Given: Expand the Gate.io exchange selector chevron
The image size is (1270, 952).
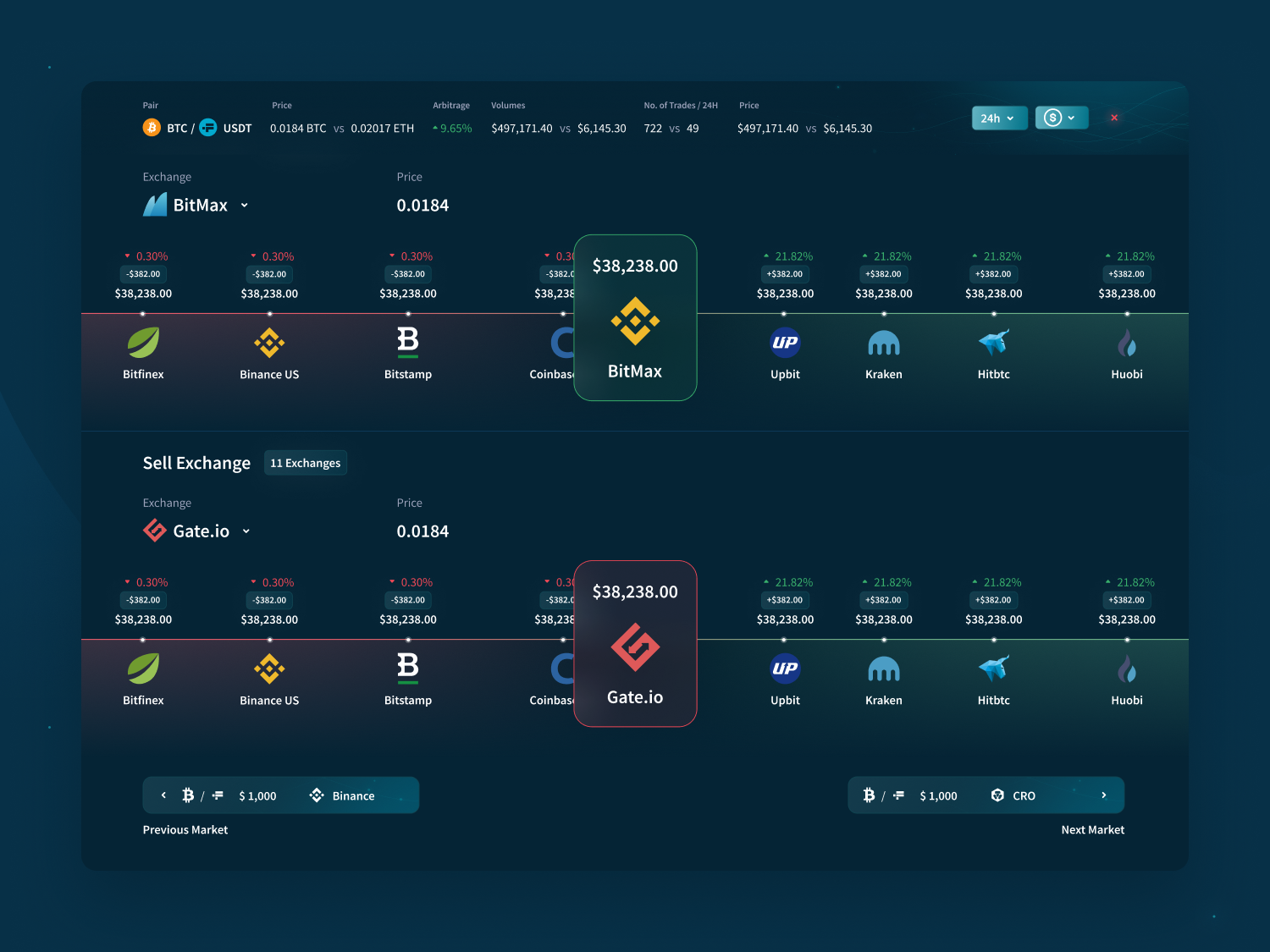Looking at the screenshot, I should tap(246, 531).
